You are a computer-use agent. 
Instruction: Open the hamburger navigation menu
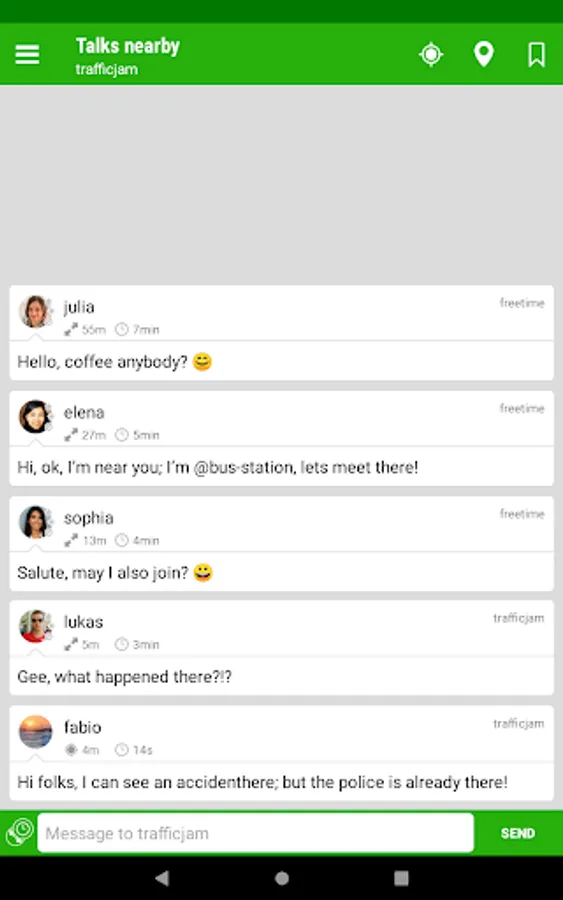pyautogui.click(x=27, y=55)
